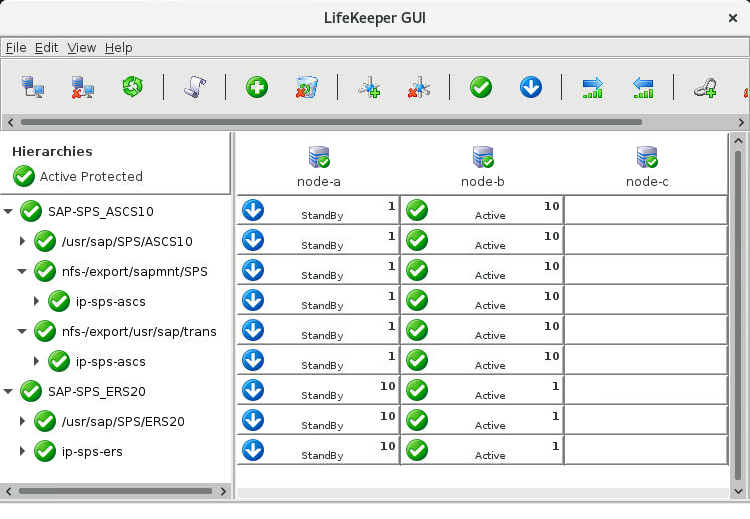750x519 pixels.
Task: Click node-b Active icon in /usr/sap/SPS/ERS20 row
Action: click(417, 420)
